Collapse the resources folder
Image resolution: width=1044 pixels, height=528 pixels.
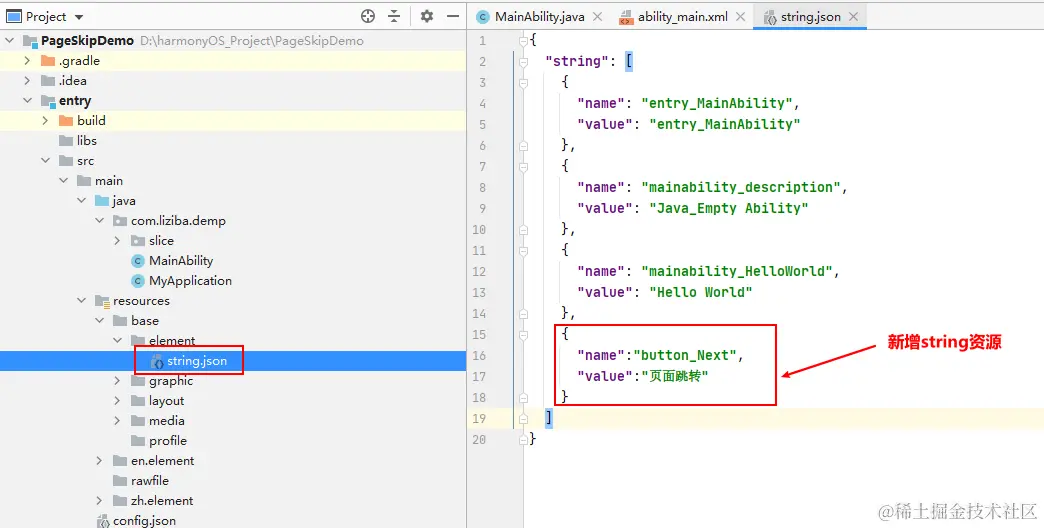81,300
